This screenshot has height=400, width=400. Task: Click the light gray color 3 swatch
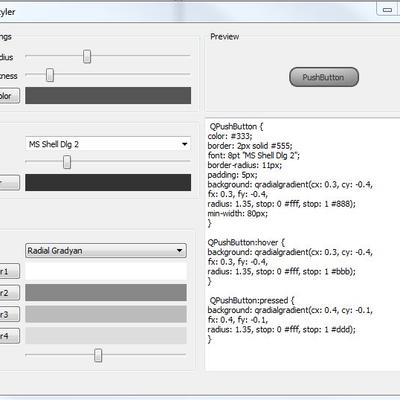pyautogui.click(x=106, y=314)
